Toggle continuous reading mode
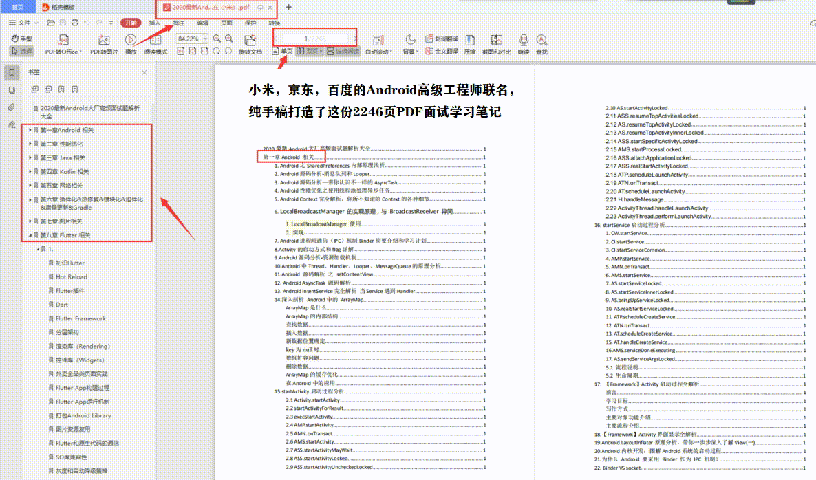 point(343,51)
